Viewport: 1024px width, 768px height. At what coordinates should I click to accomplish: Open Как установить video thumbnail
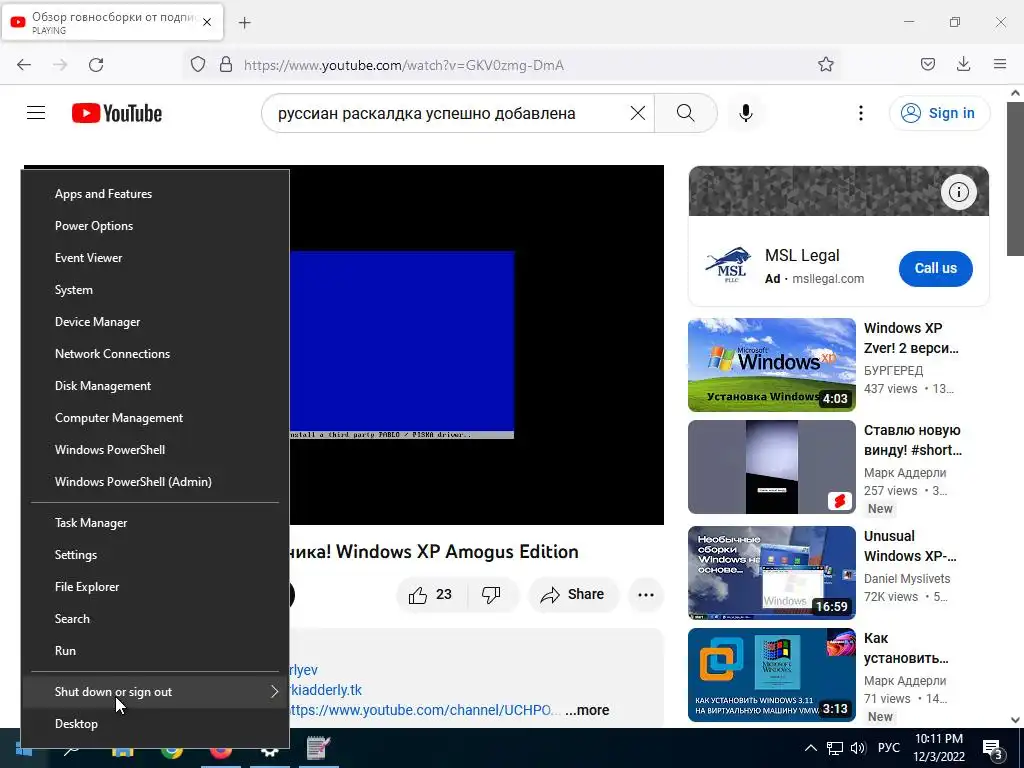coord(772,675)
